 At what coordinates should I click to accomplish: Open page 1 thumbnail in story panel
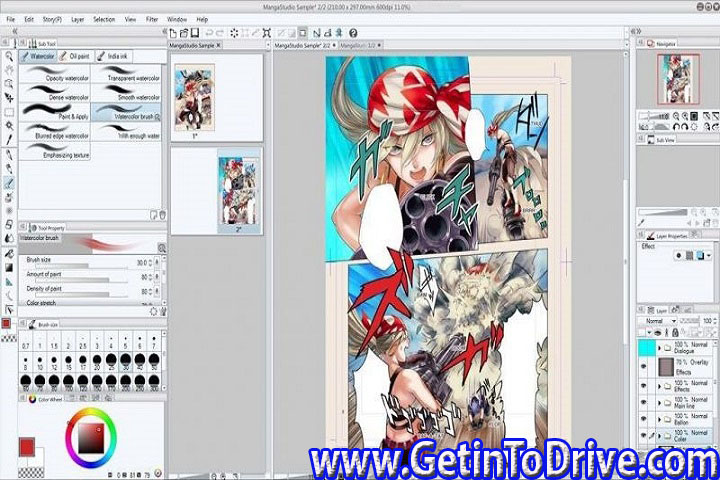tap(195, 97)
